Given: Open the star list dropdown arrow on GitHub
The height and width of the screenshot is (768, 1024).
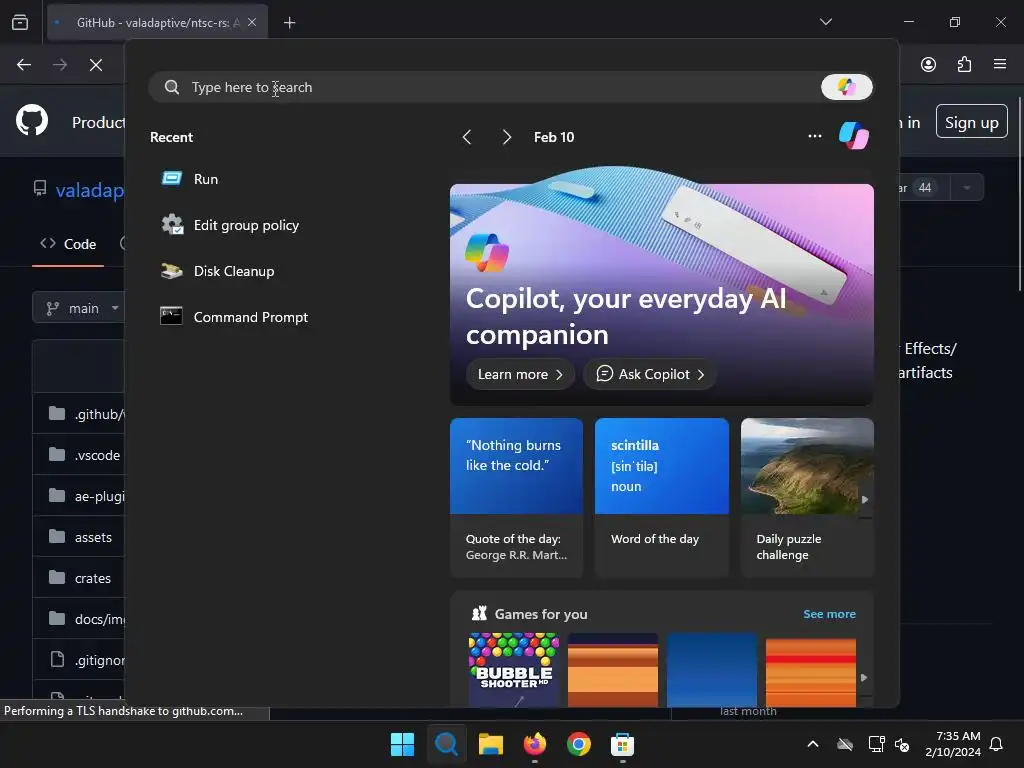Looking at the screenshot, I should click(x=967, y=188).
